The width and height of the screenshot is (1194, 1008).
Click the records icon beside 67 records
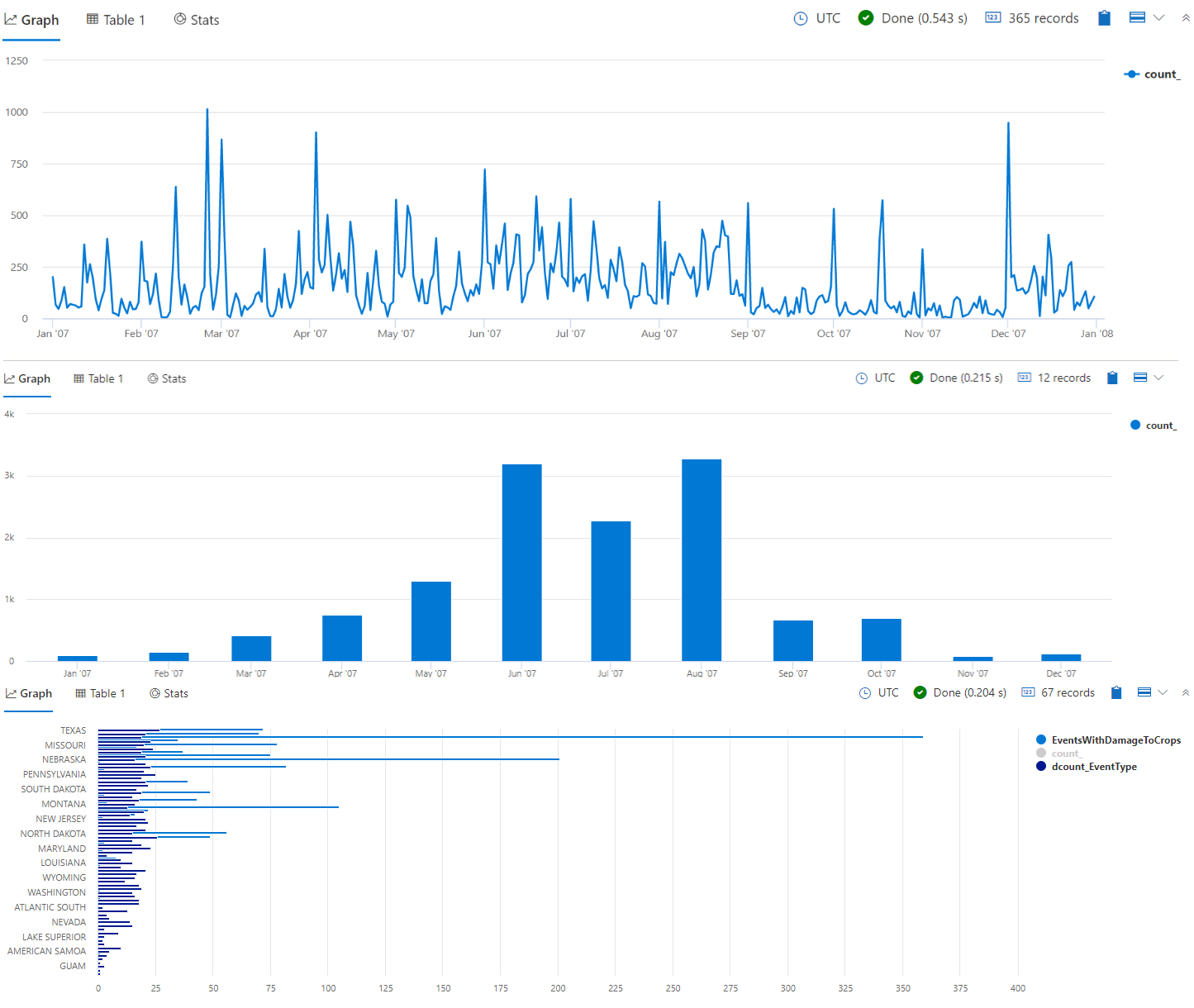click(1028, 692)
